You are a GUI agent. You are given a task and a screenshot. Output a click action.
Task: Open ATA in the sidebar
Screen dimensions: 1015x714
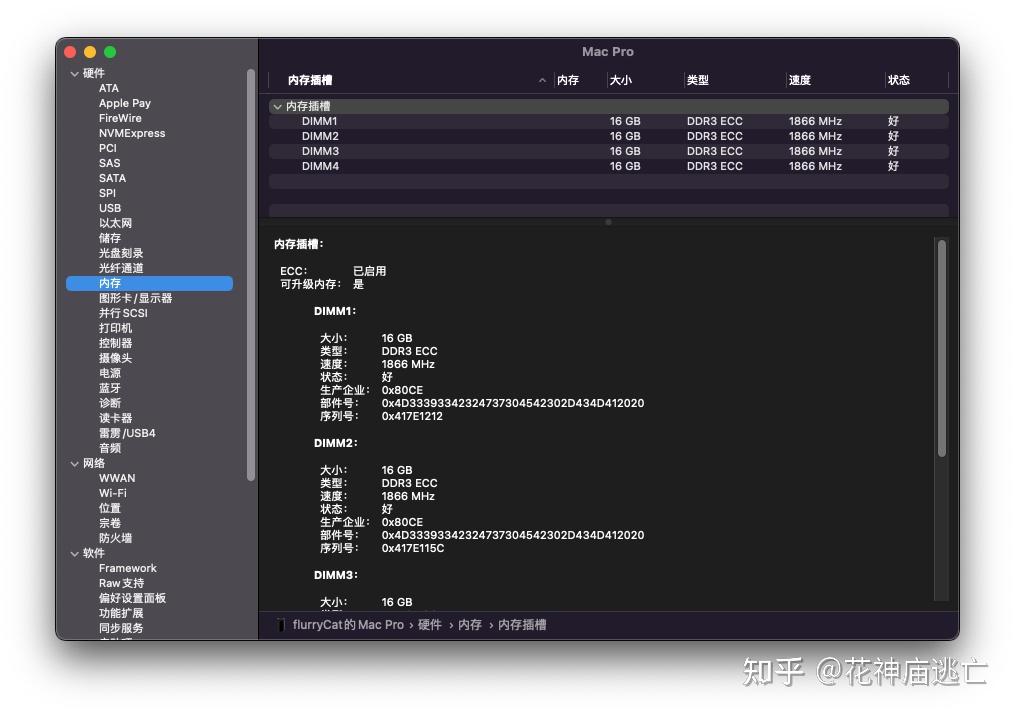(x=109, y=88)
